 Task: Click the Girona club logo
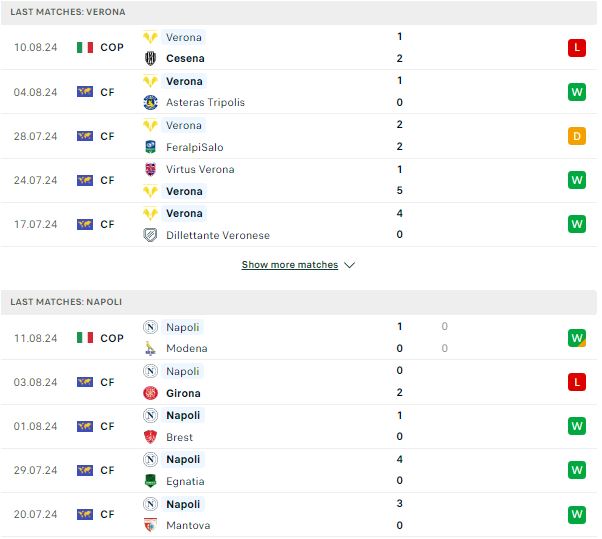click(x=150, y=393)
